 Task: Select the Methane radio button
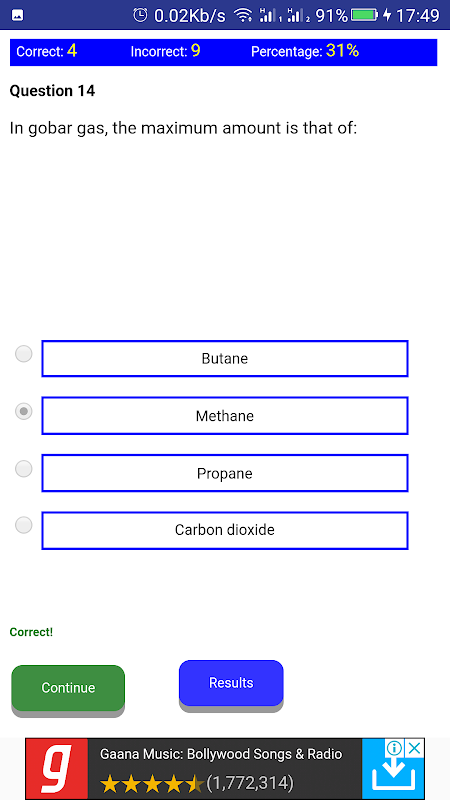tap(23, 411)
